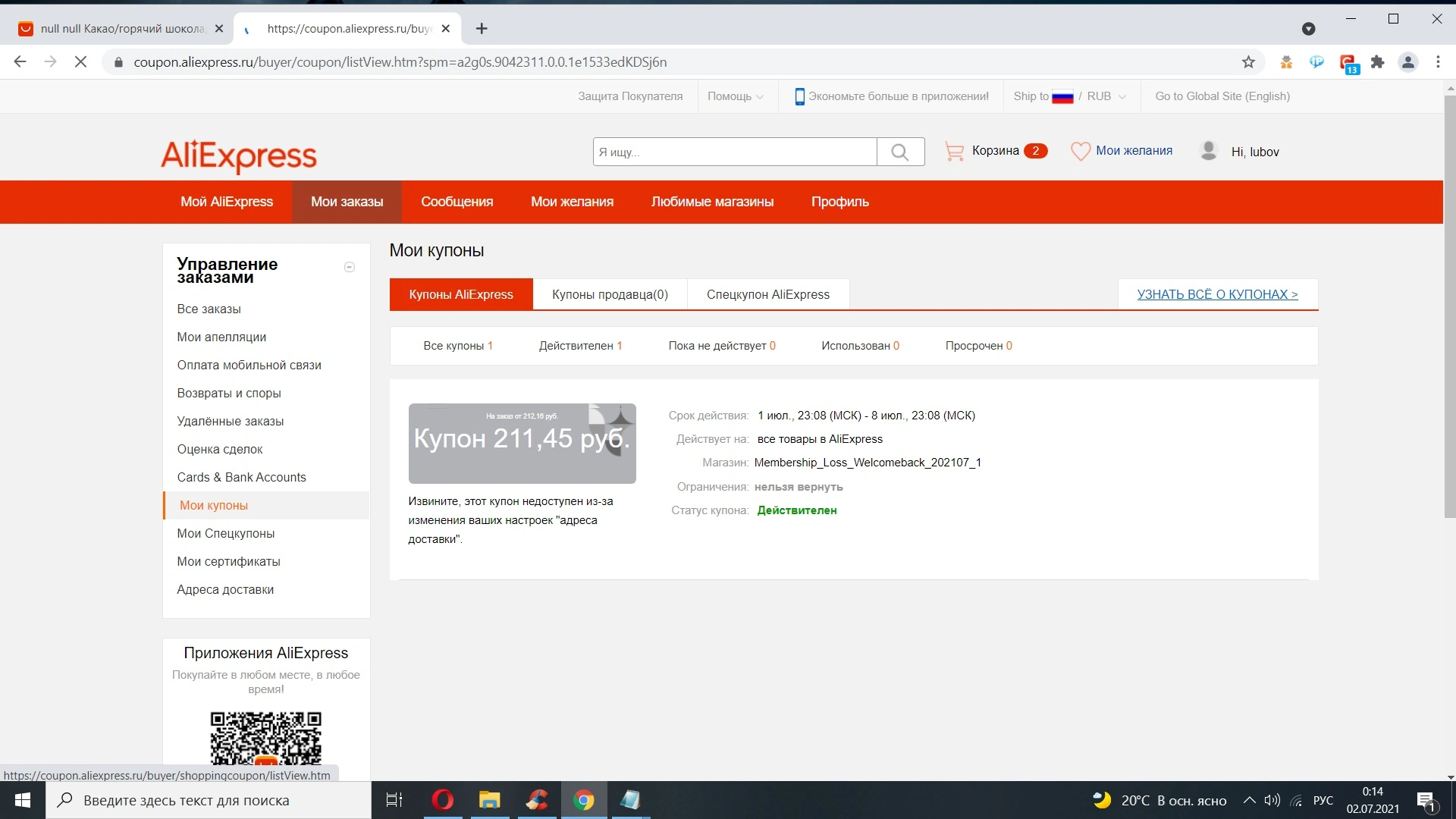The image size is (1456, 819).
Task: Click the Купон 211,45 руб. coupon card
Action: coord(522,444)
